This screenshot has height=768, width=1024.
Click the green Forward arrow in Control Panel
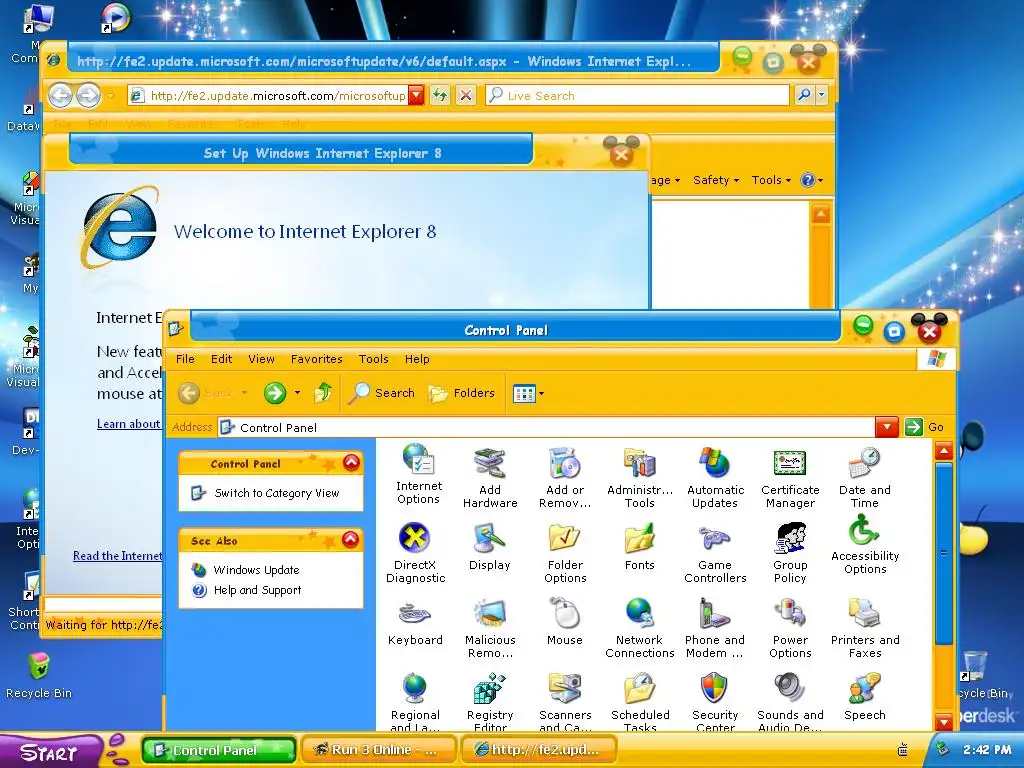[275, 392]
